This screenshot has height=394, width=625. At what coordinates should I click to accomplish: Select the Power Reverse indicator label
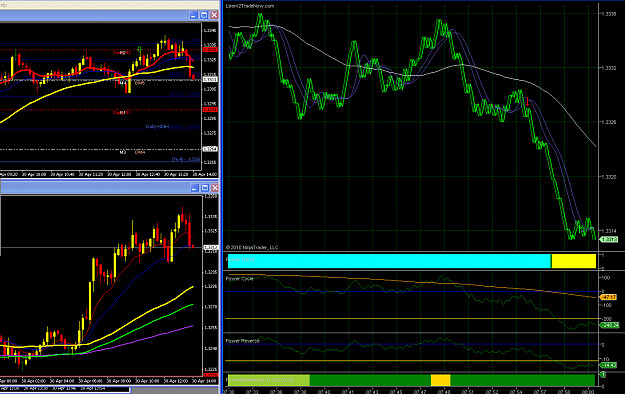coord(242,341)
